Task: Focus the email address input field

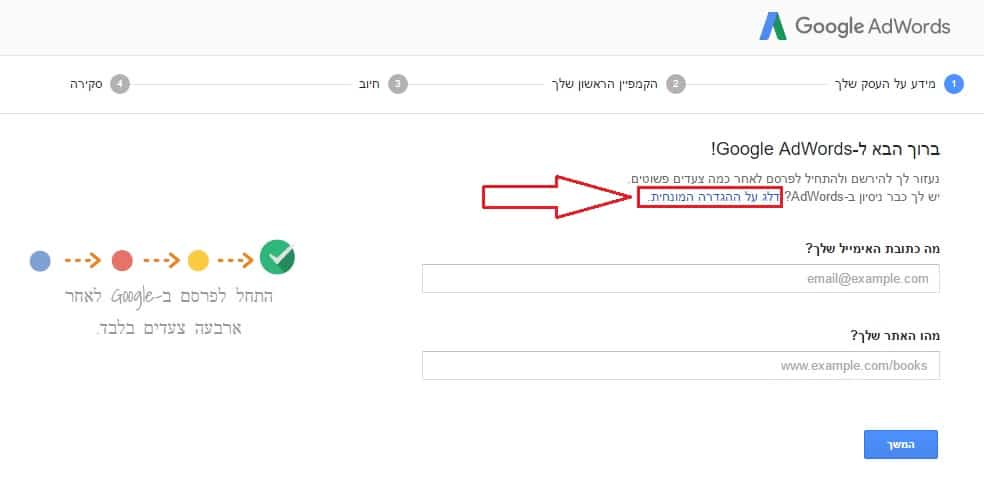Action: tap(681, 279)
